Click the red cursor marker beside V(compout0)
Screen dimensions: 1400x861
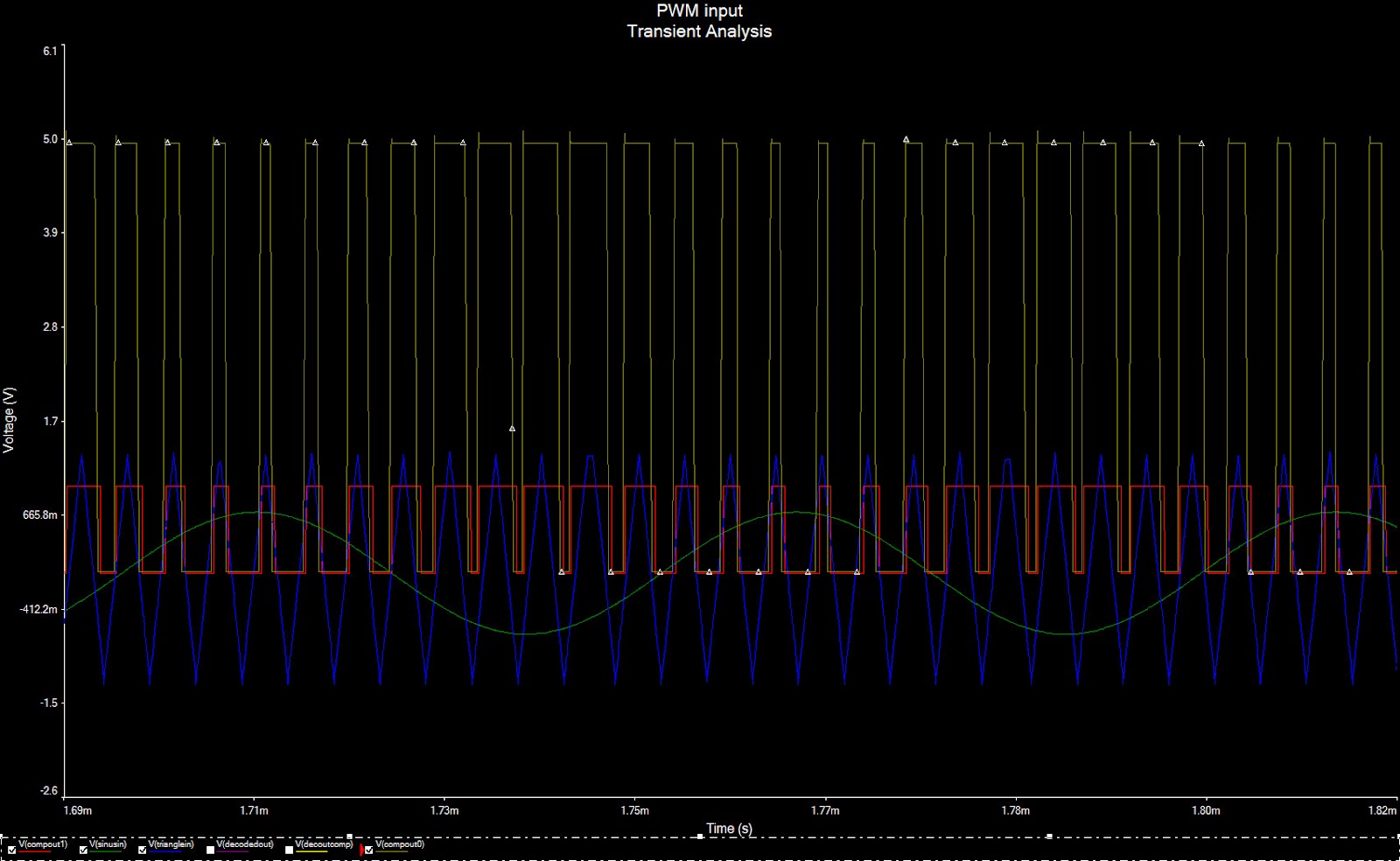pyautogui.click(x=361, y=849)
